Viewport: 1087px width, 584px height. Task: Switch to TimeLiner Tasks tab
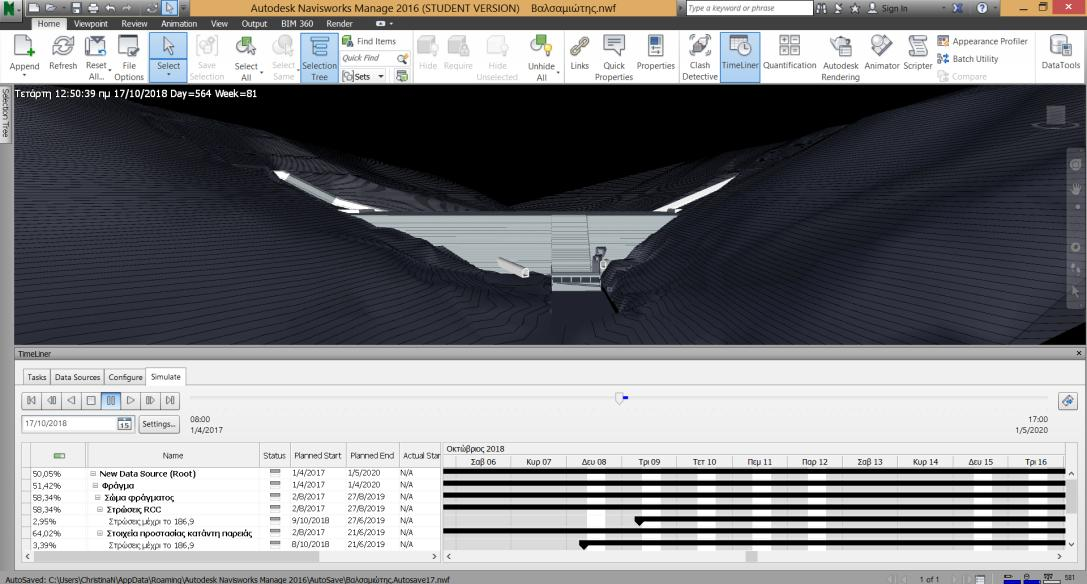36,377
